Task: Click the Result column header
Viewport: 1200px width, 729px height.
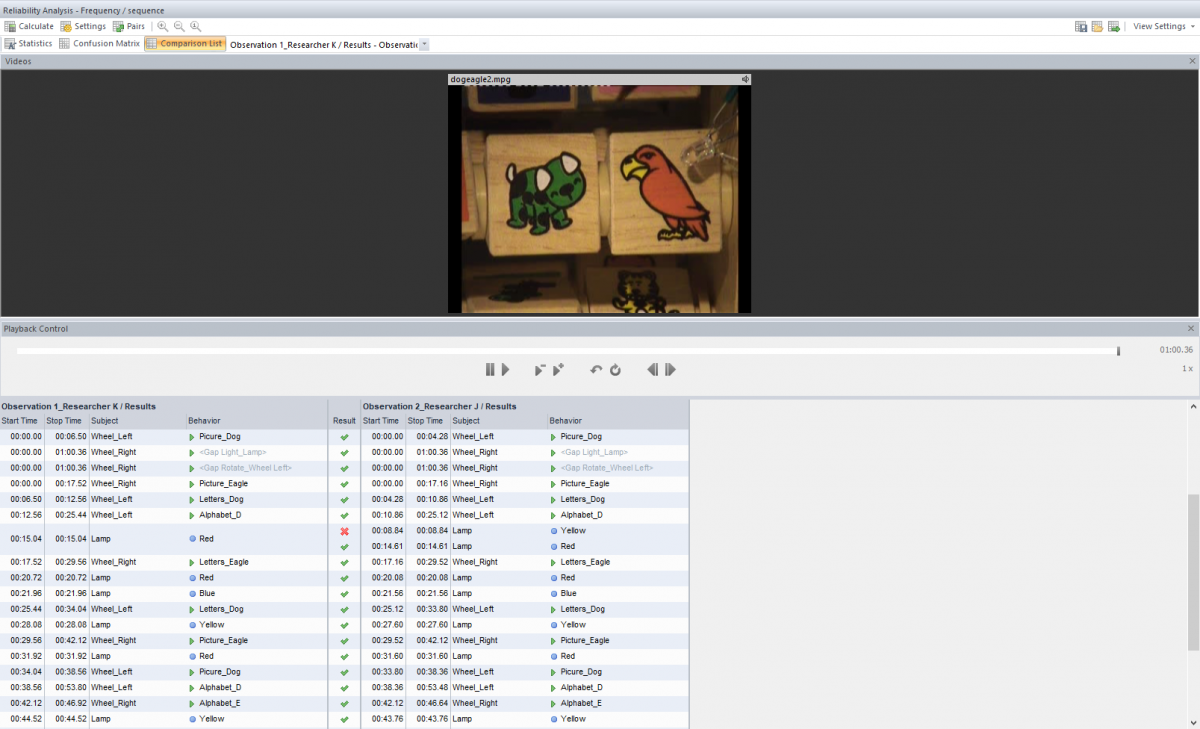Action: tap(344, 421)
